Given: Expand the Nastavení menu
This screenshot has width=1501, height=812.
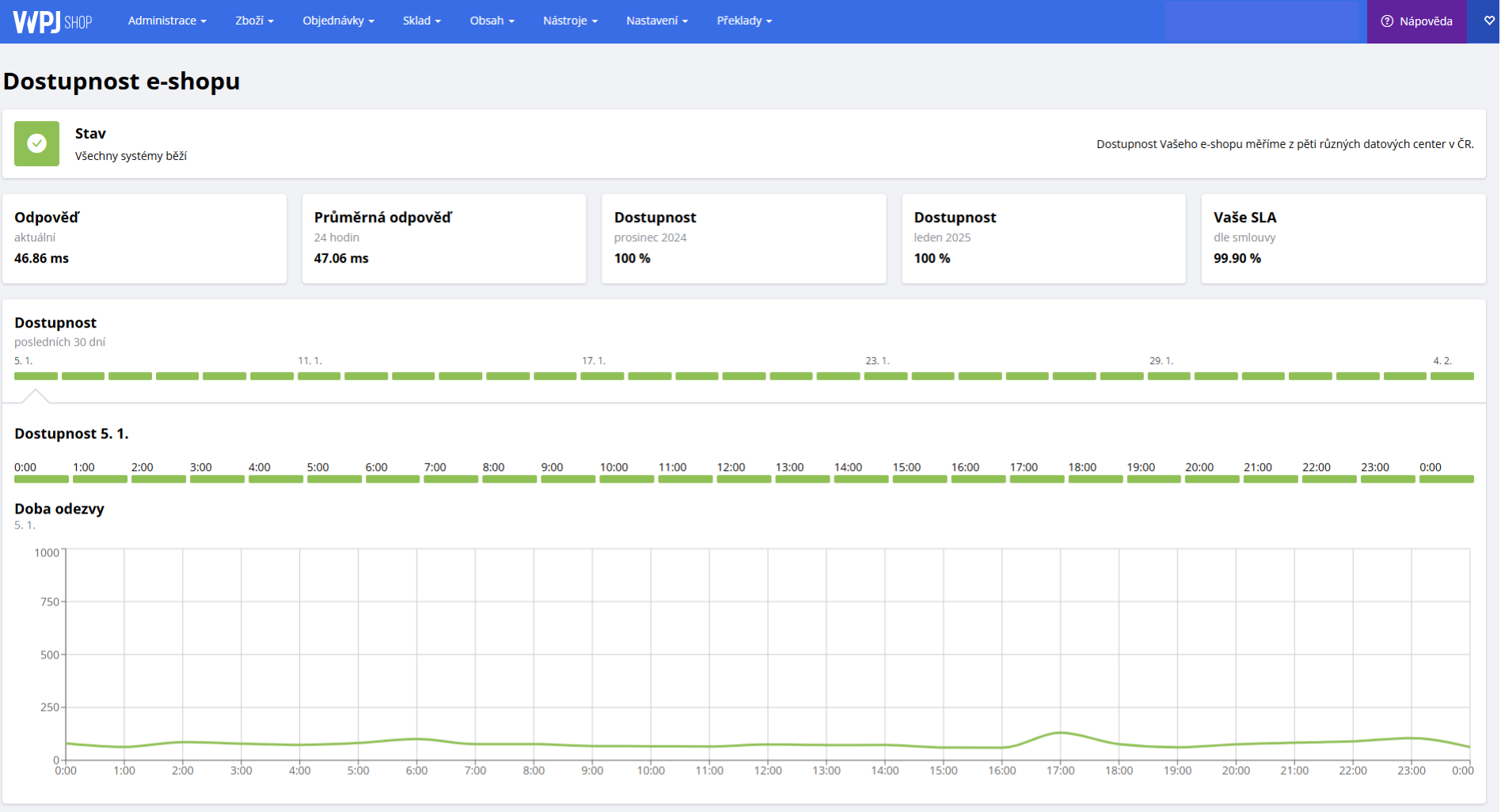Looking at the screenshot, I should (656, 21).
